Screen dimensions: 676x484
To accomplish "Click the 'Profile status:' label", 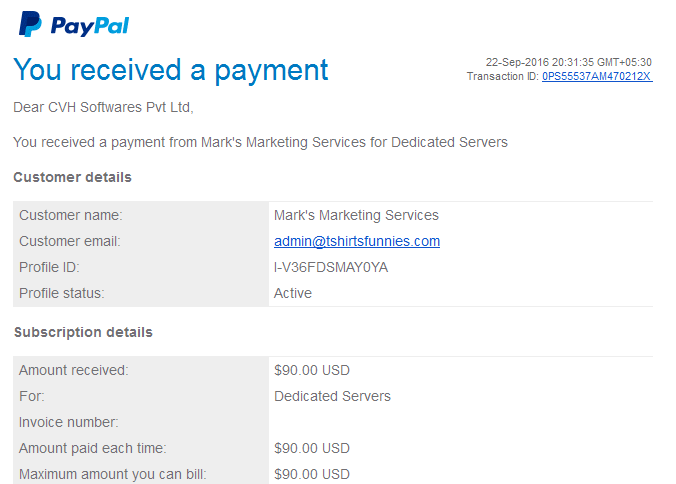I will click(62, 293).
